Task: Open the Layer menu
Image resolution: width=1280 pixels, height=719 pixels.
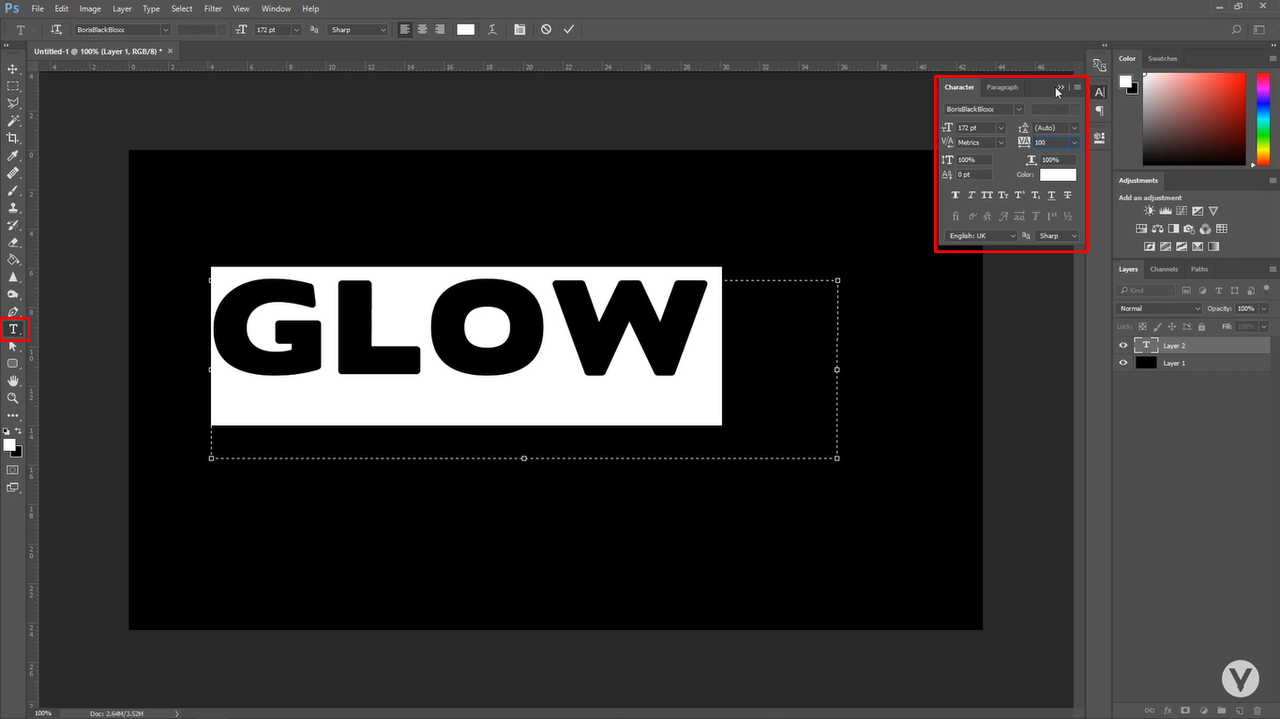Action: [x=121, y=8]
